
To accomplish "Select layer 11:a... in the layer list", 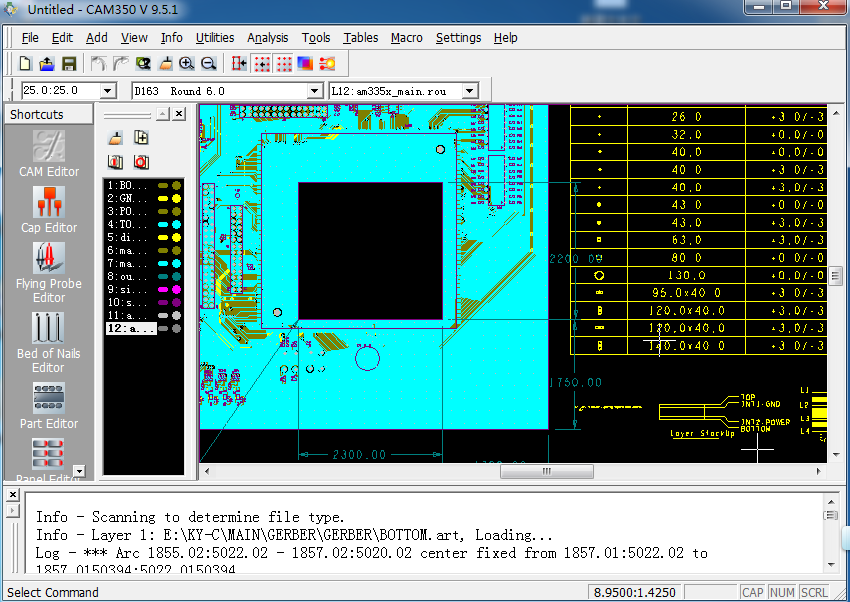I will (127, 315).
